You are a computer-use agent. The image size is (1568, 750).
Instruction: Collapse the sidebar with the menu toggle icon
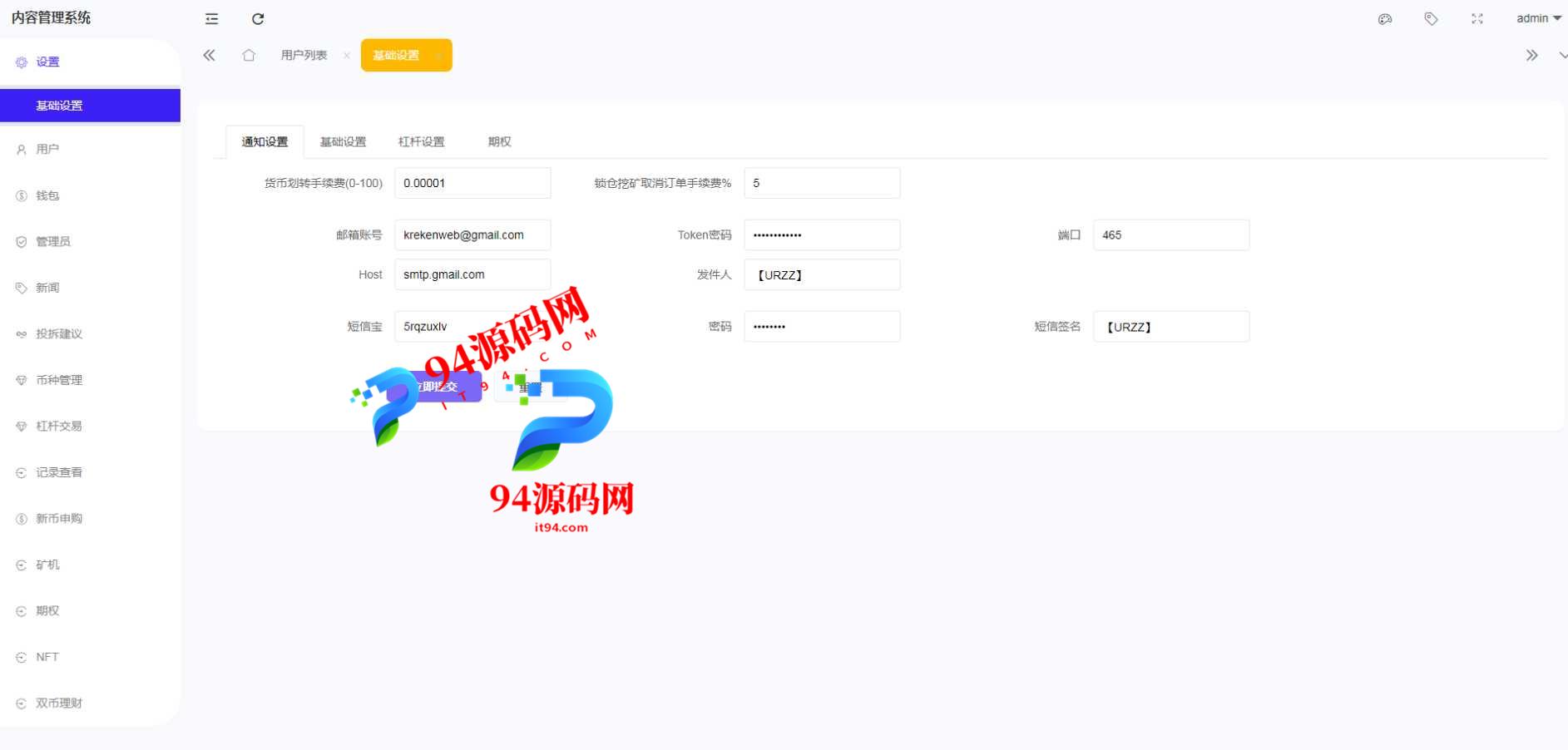[212, 18]
